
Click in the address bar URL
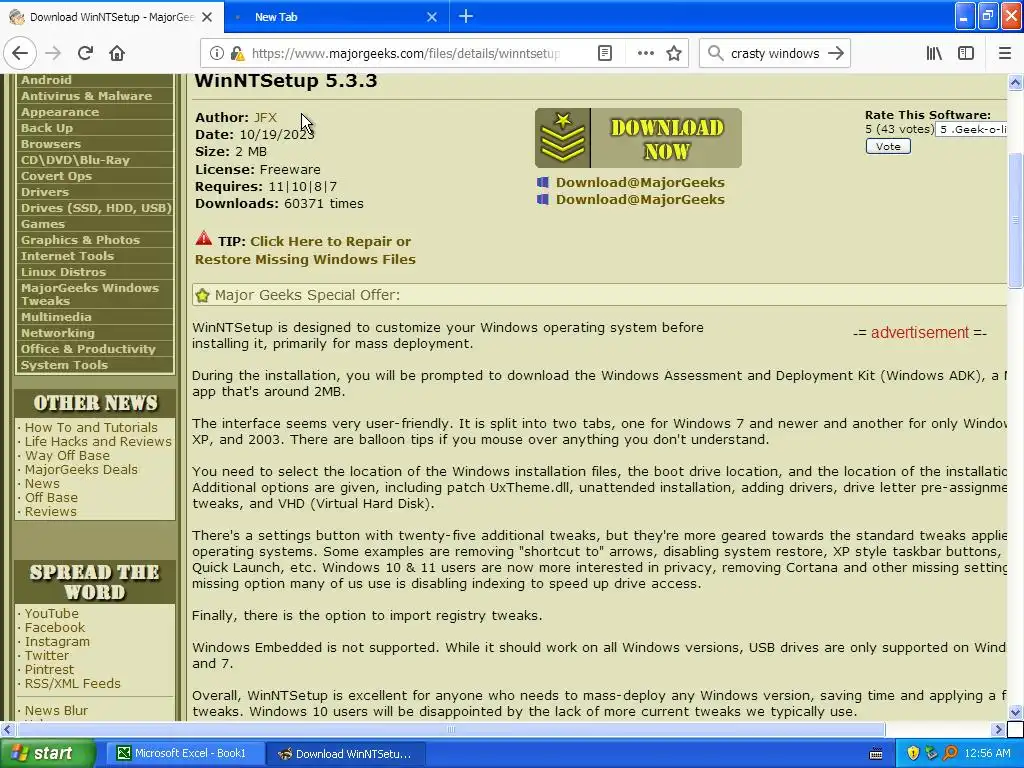coord(405,54)
